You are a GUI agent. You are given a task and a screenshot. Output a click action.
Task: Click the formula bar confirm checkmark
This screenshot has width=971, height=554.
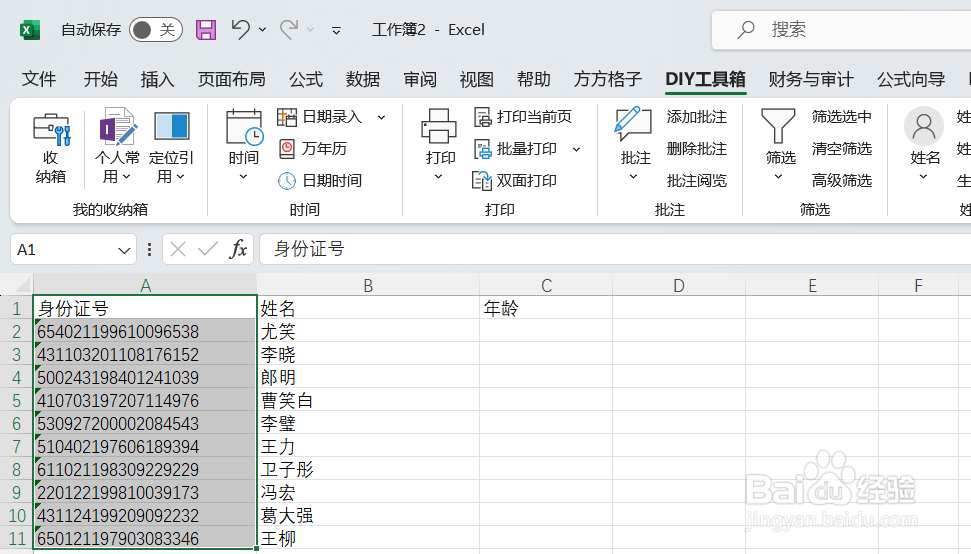click(x=207, y=249)
